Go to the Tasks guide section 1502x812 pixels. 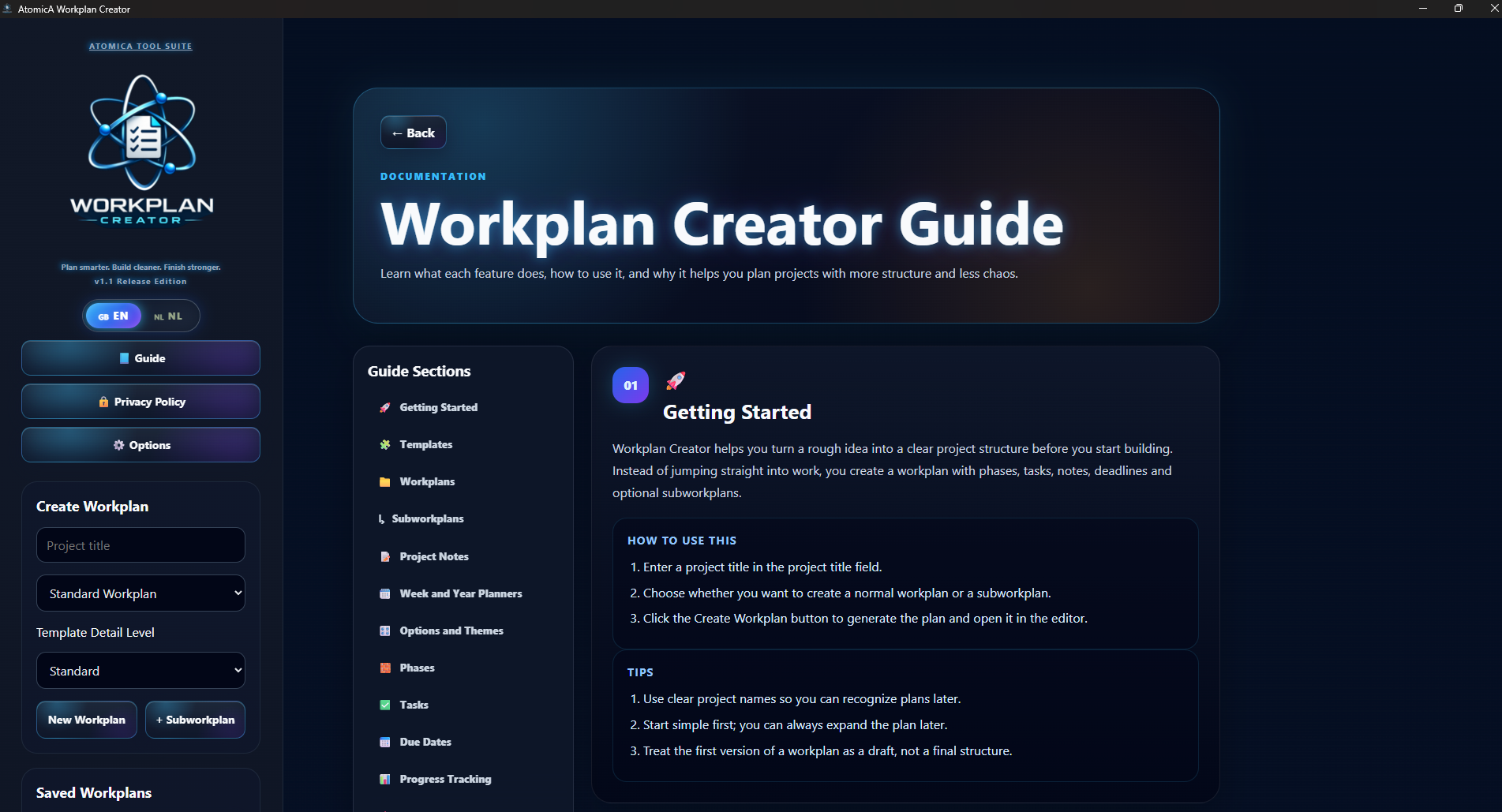[463, 705]
